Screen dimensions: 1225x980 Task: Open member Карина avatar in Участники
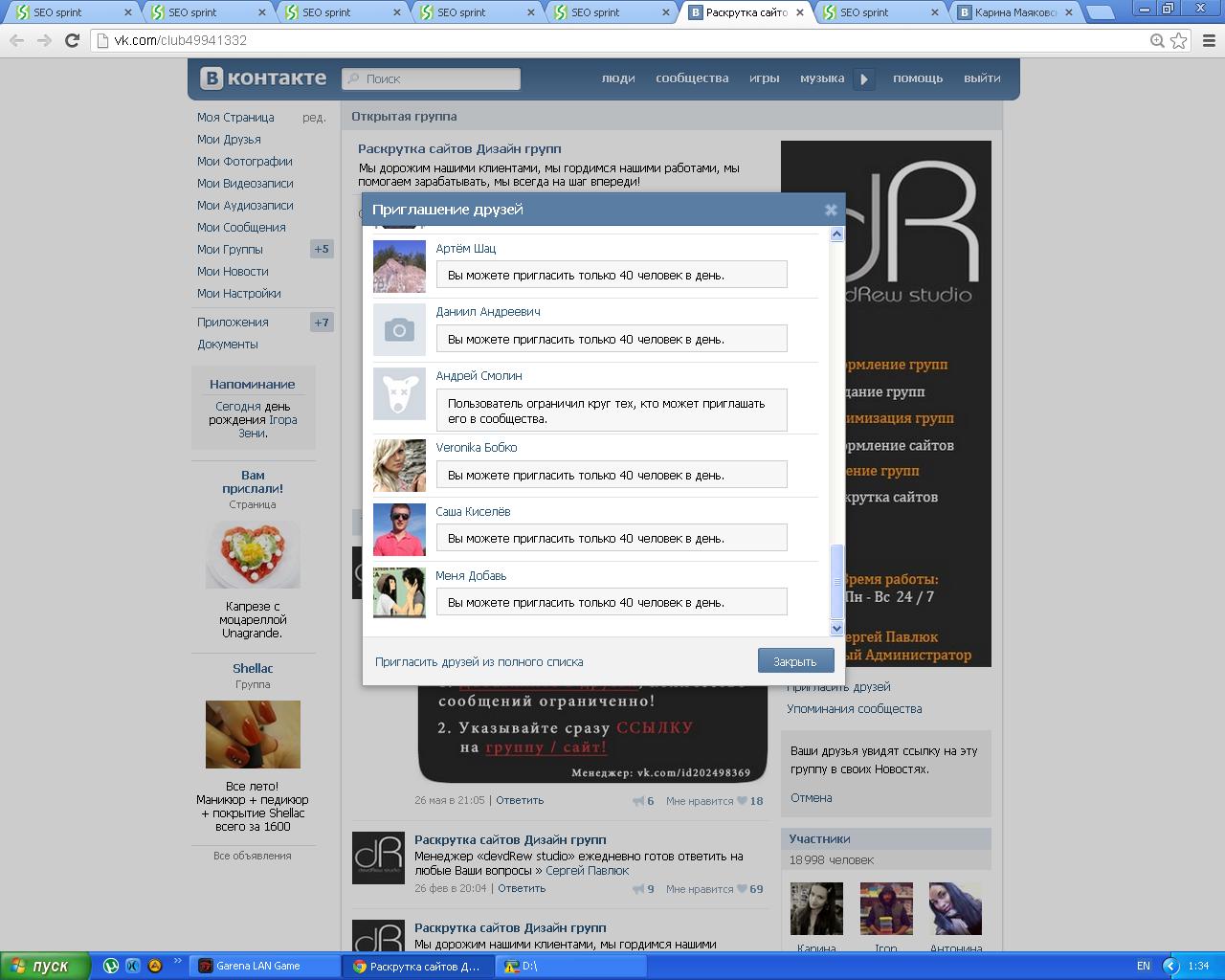[816, 908]
